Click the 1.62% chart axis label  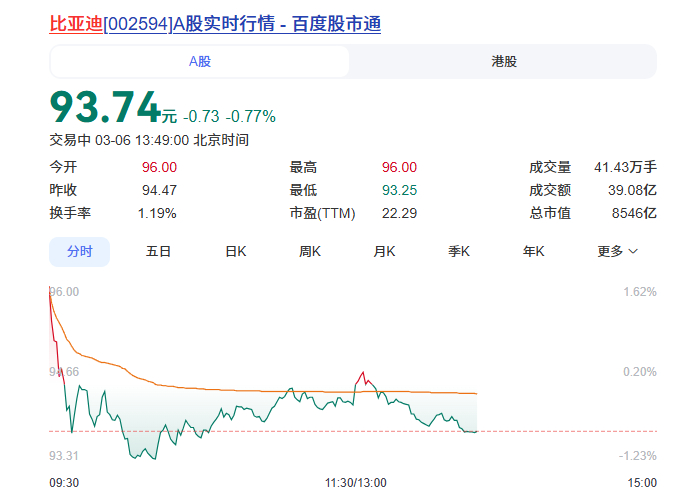click(x=640, y=292)
